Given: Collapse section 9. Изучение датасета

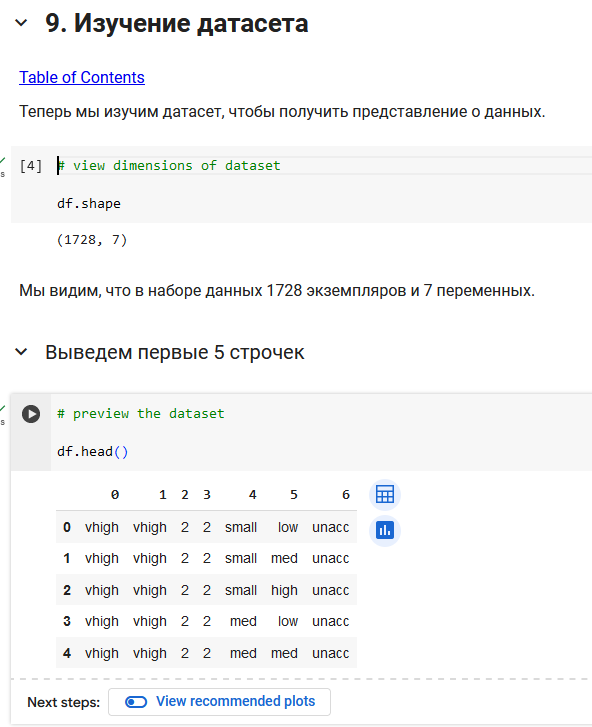Looking at the screenshot, I should click(21, 23).
